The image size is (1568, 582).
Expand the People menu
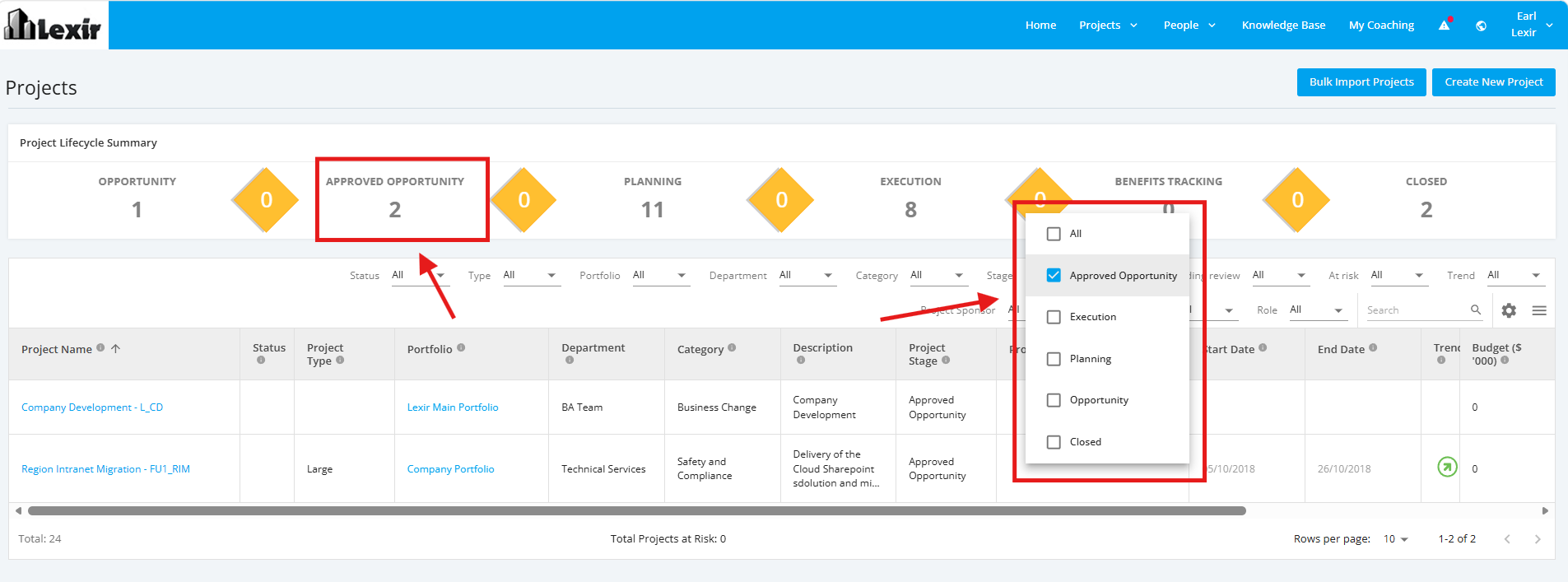tap(1189, 26)
